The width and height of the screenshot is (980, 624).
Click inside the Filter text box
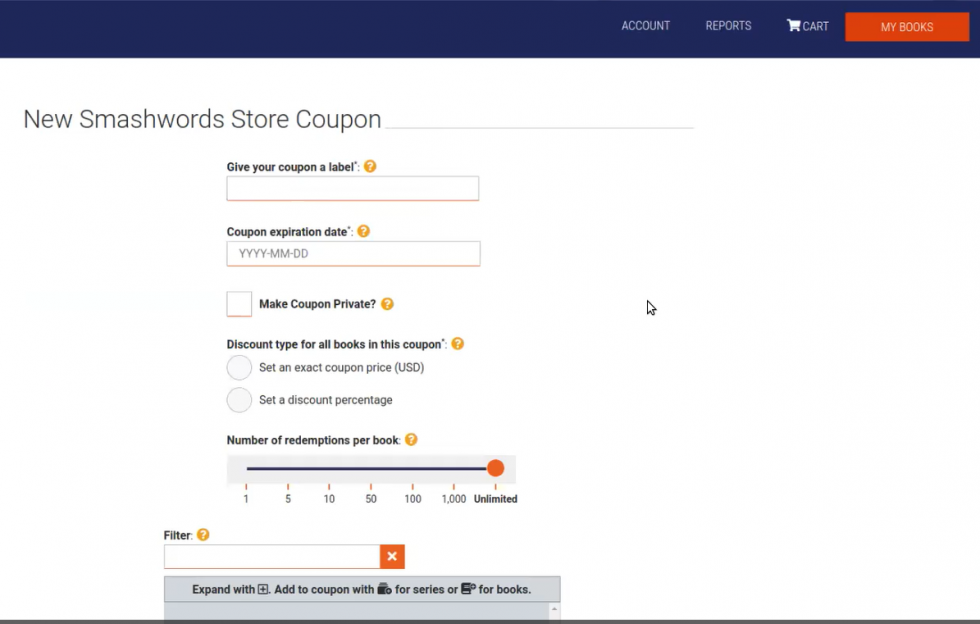pos(272,556)
